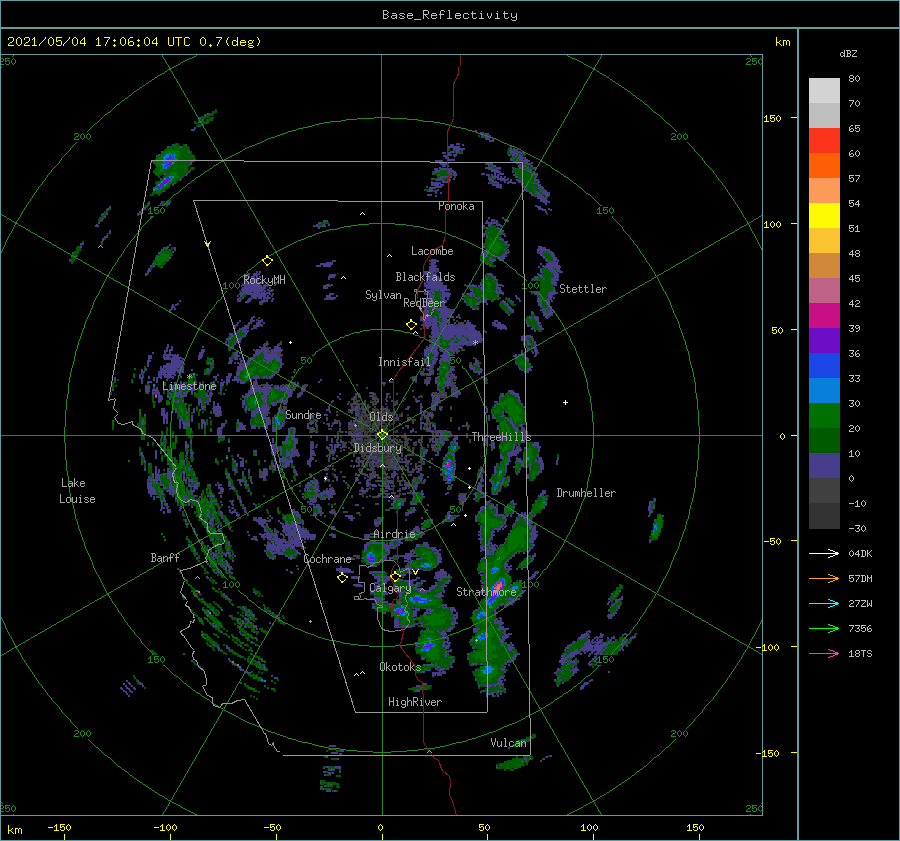This screenshot has height=841, width=900.
Task: Click the 04DK legend text
Action: point(860,553)
